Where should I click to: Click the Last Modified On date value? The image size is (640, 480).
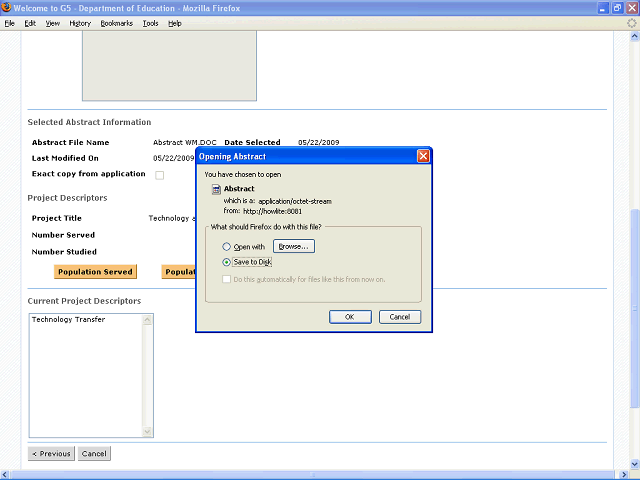point(173,158)
